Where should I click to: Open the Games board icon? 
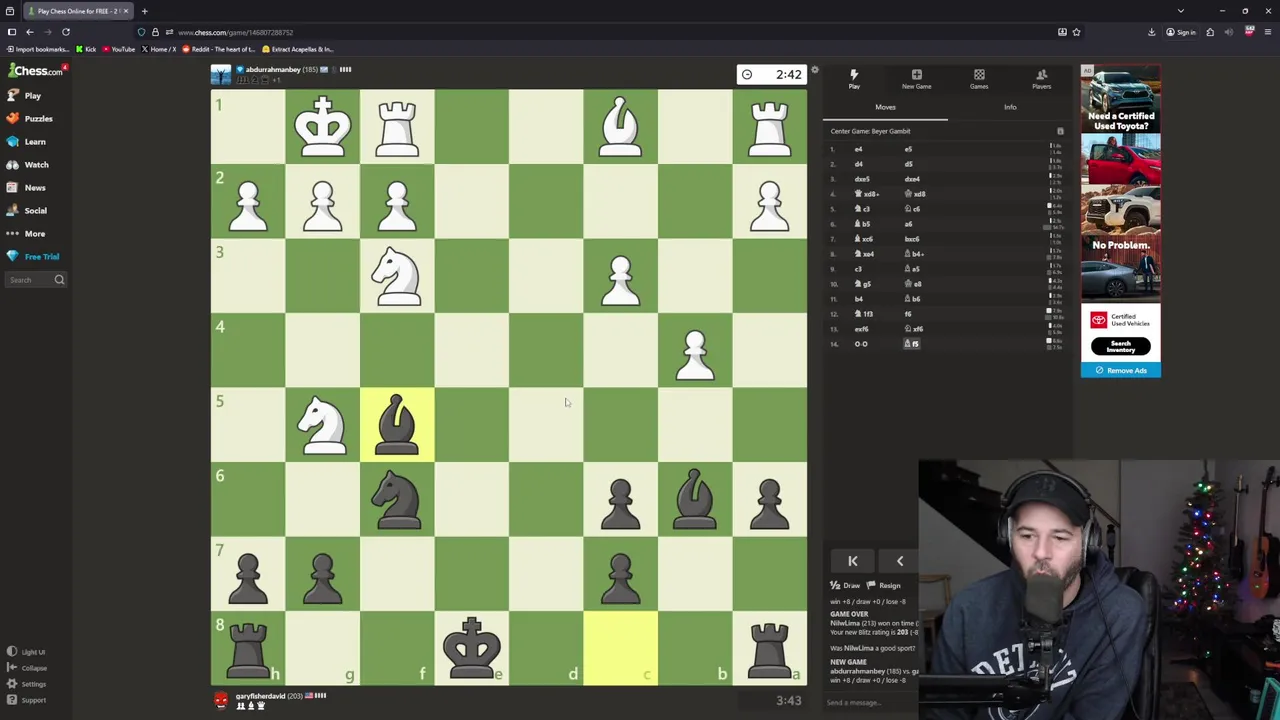tap(979, 80)
